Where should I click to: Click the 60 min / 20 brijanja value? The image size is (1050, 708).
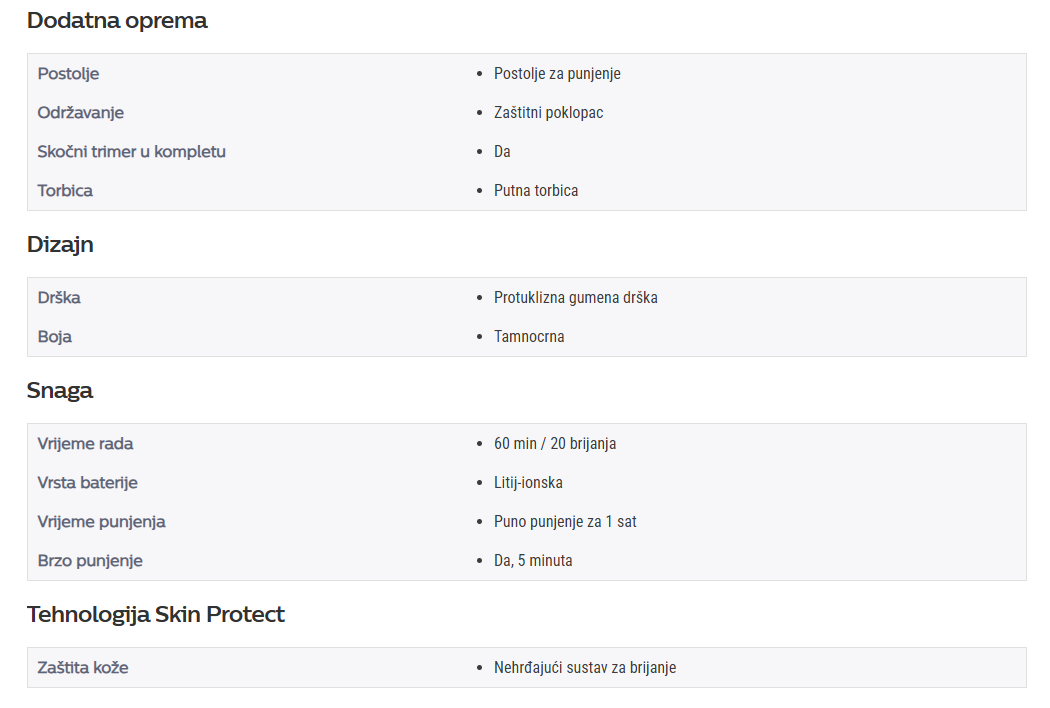(555, 444)
